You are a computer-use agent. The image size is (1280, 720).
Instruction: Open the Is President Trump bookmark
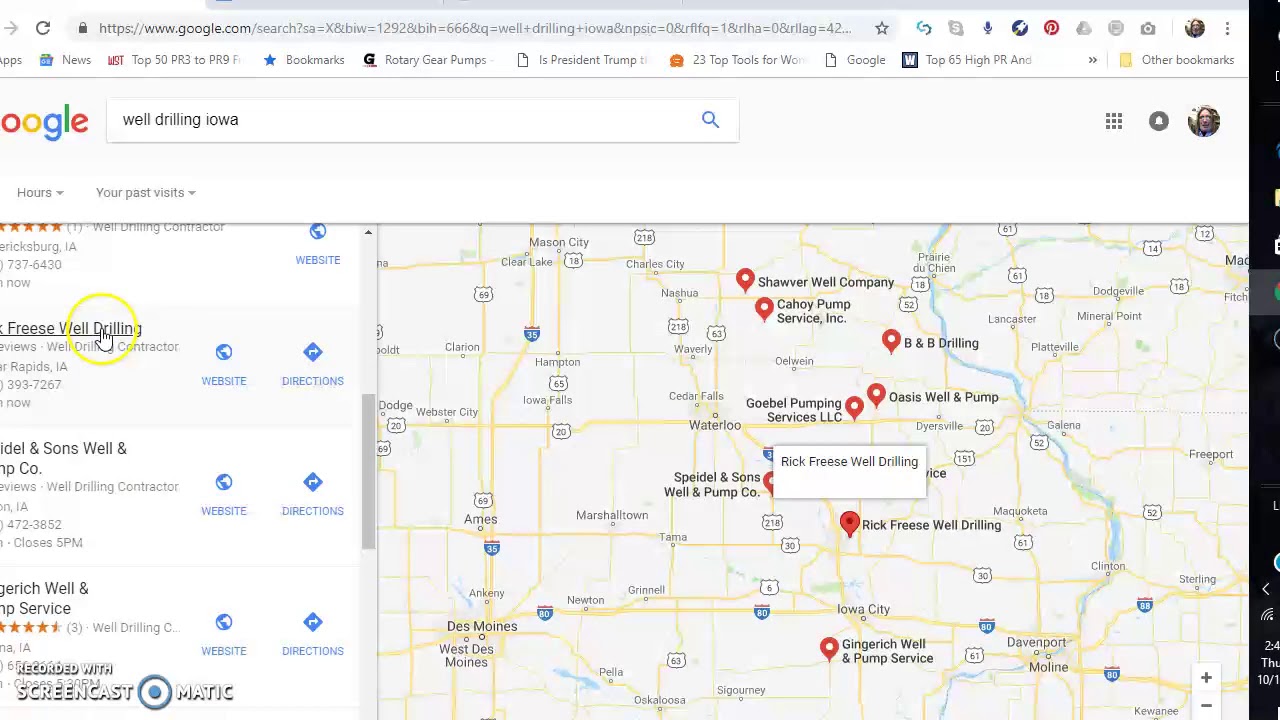click(x=581, y=60)
